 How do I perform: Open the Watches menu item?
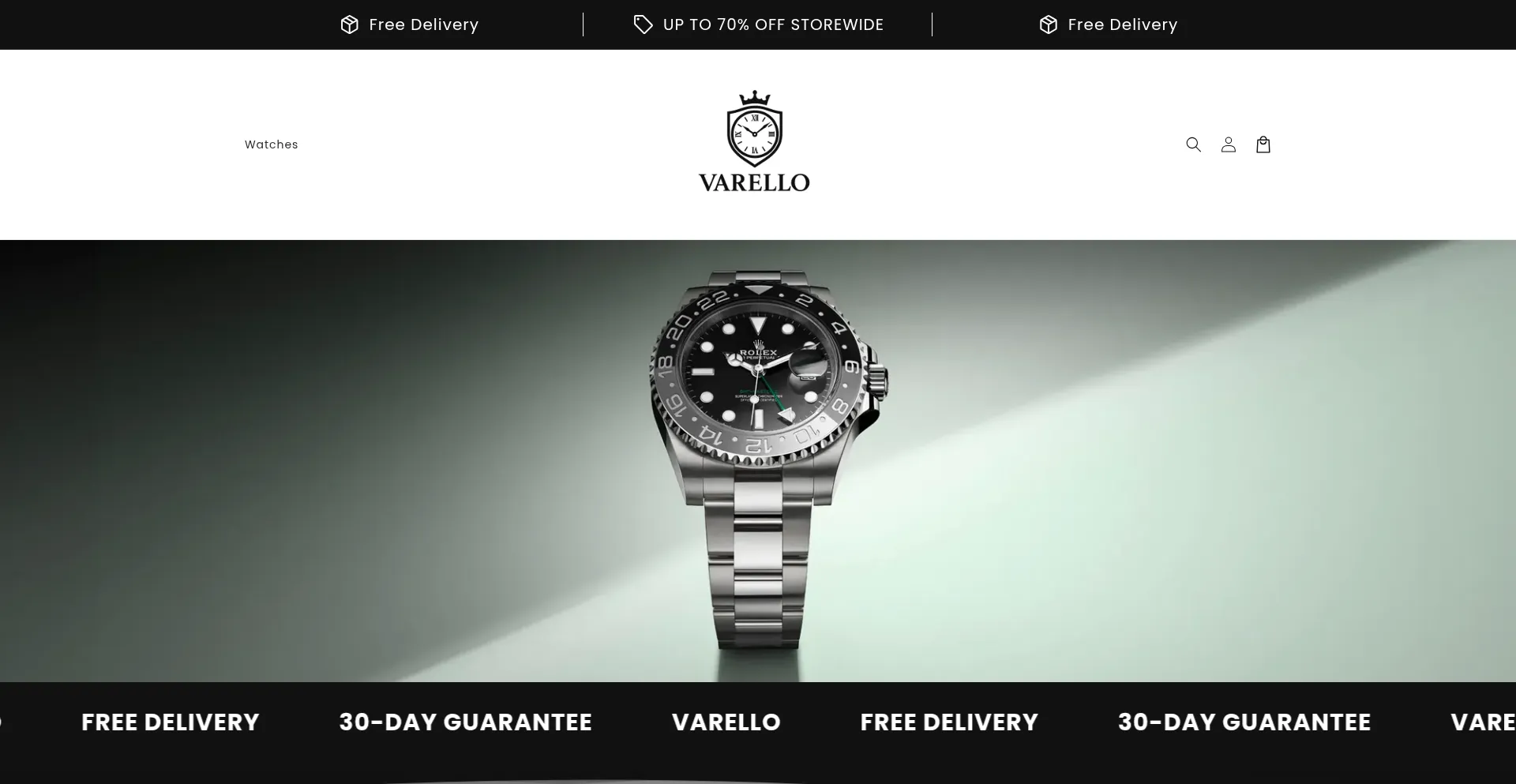coord(271,144)
